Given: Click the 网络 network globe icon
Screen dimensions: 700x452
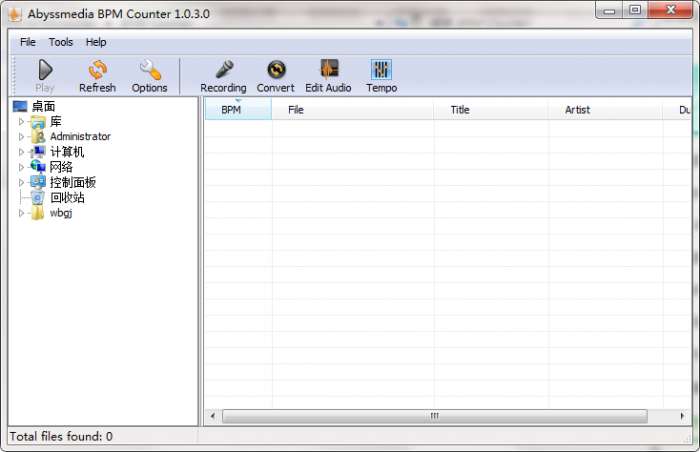Looking at the screenshot, I should (38, 167).
